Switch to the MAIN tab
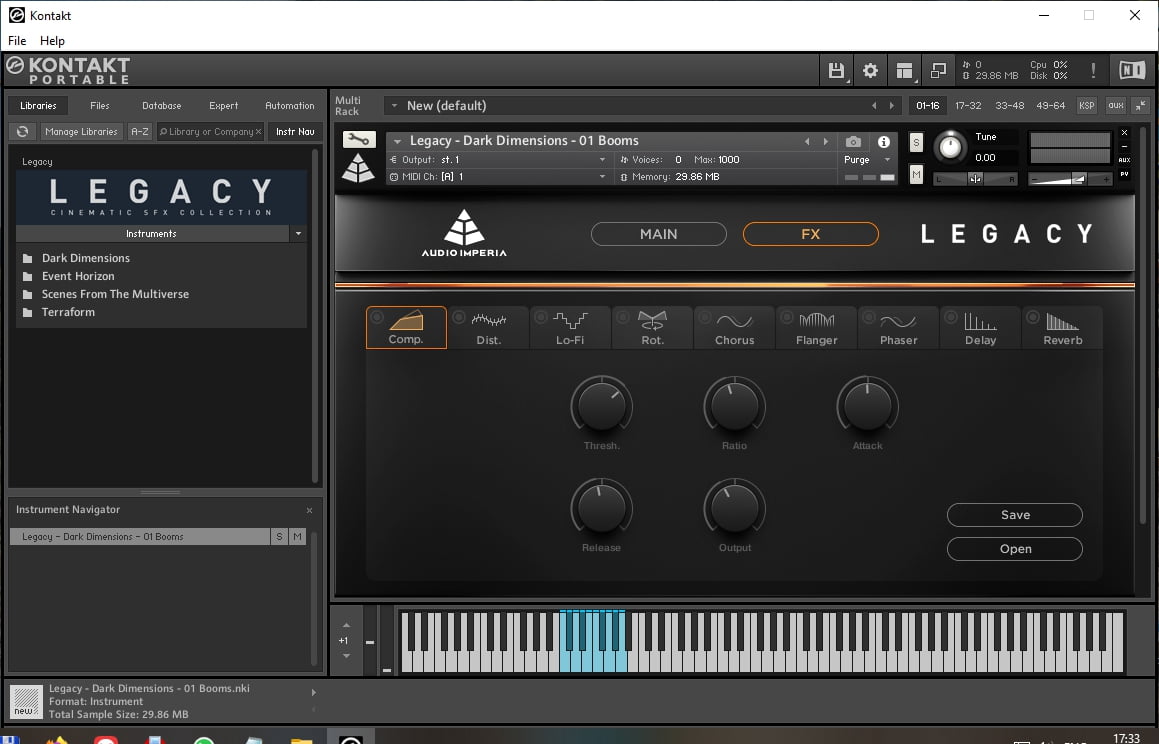Screen dimensions: 1159x744 pyautogui.click(x=658, y=233)
